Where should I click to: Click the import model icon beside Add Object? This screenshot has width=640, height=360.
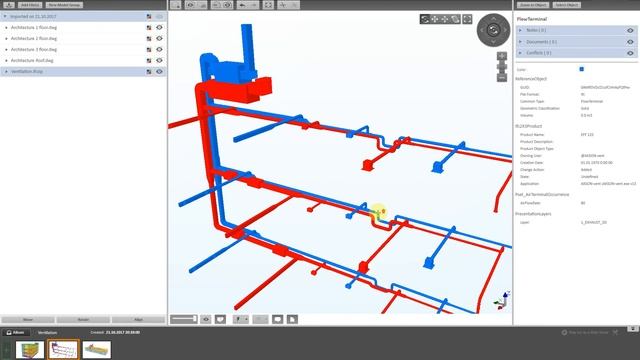(9, 5)
